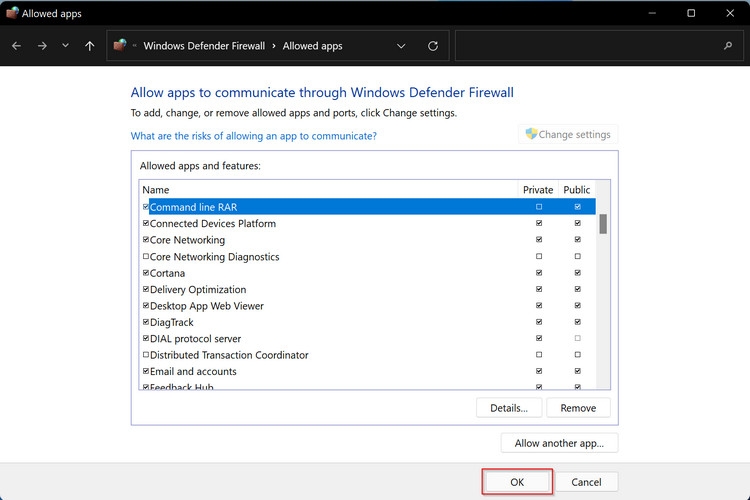Maximize the Allowed apps window
The width and height of the screenshot is (750, 500).
691,13
